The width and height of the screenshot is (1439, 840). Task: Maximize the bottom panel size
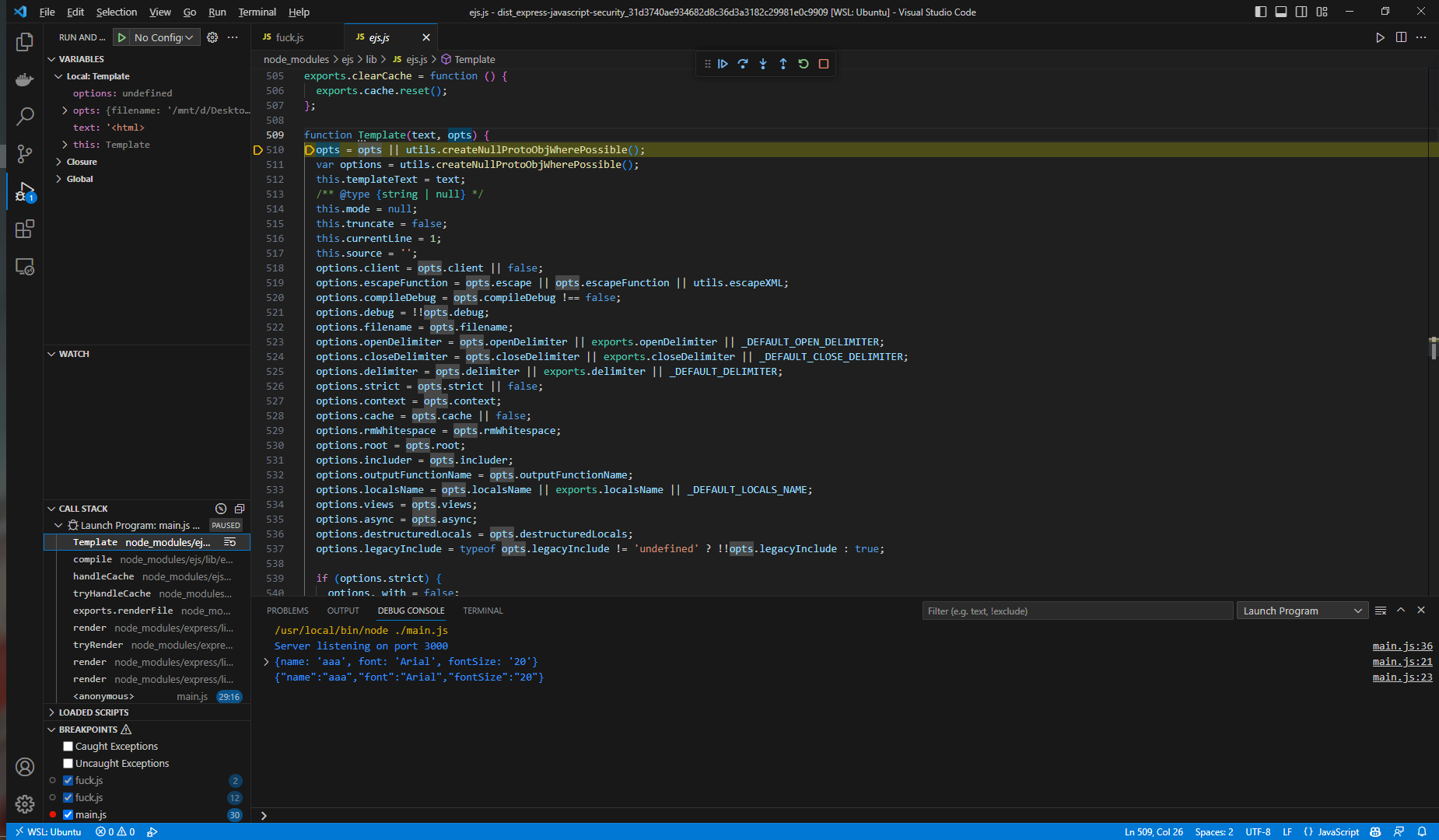pyautogui.click(x=1401, y=611)
